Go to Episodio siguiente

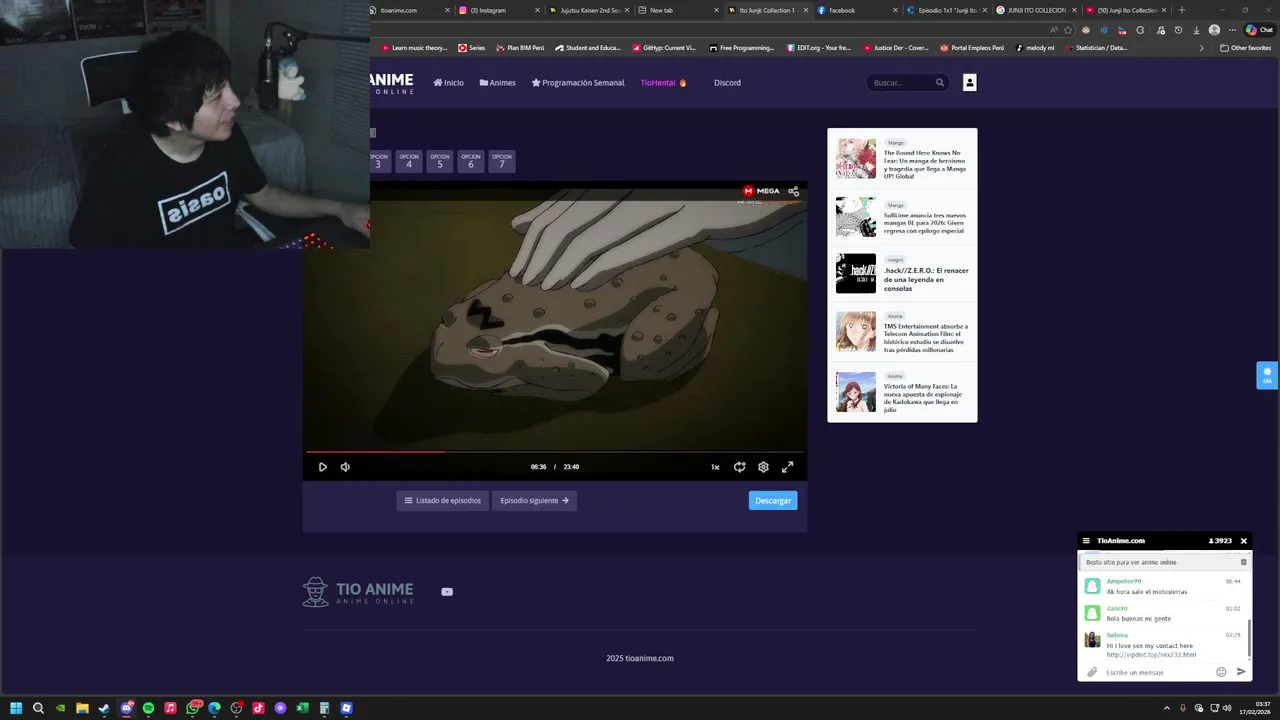click(x=534, y=500)
